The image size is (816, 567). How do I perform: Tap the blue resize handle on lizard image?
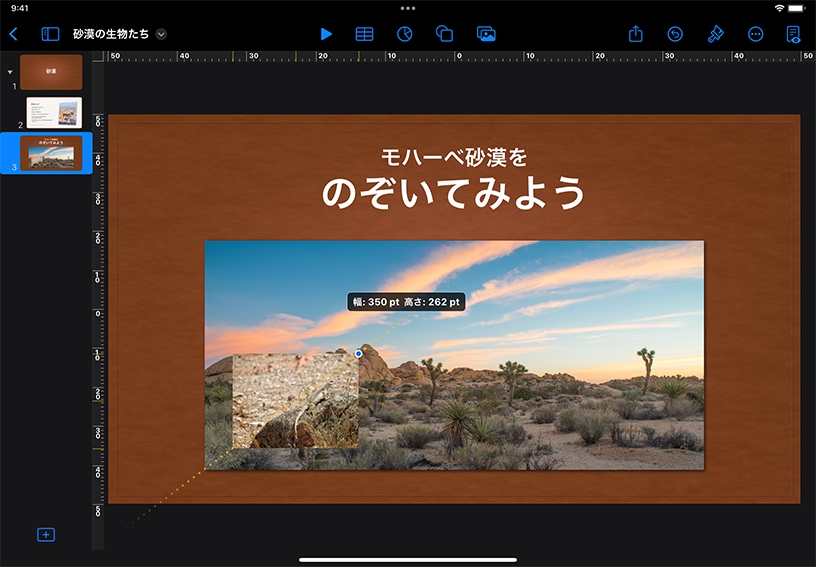coord(359,353)
